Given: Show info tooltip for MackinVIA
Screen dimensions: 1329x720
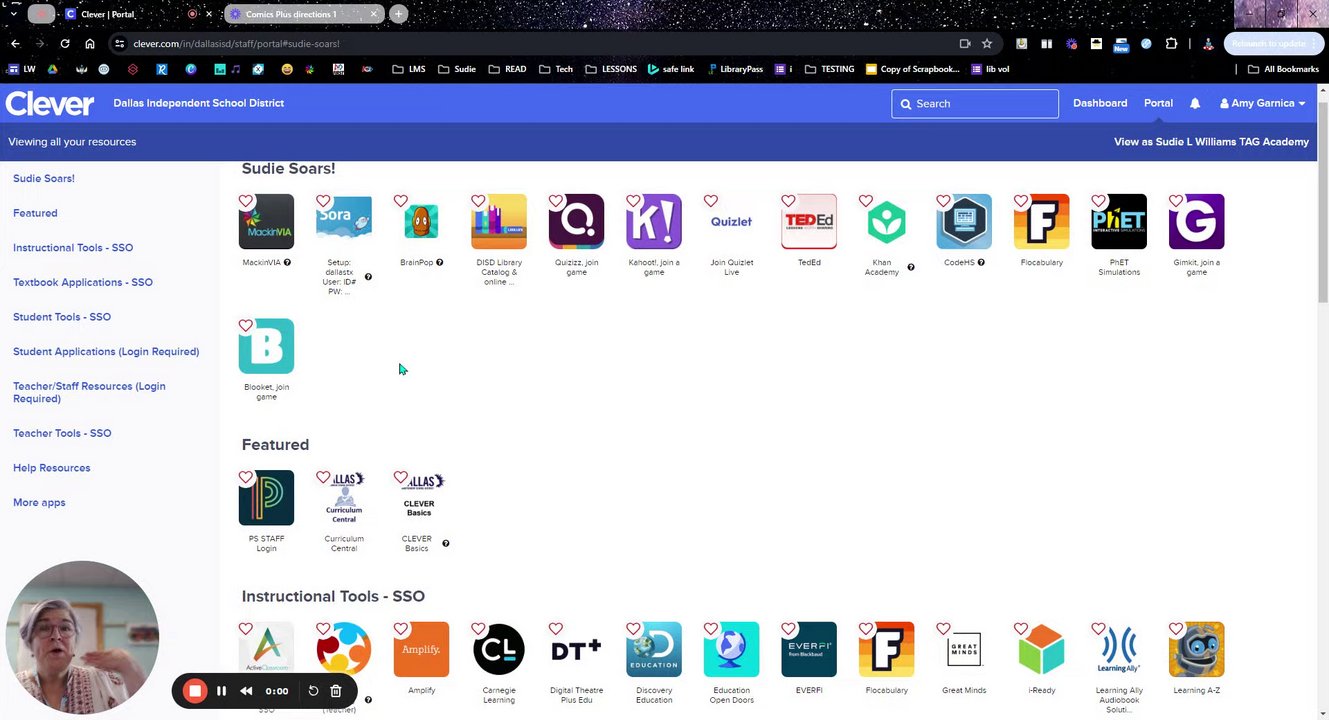Looking at the screenshot, I should click(x=287, y=262).
